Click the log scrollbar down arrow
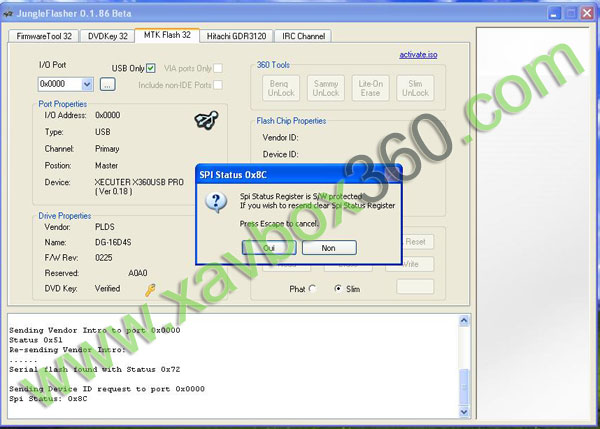This screenshot has width=600, height=429. click(x=464, y=412)
